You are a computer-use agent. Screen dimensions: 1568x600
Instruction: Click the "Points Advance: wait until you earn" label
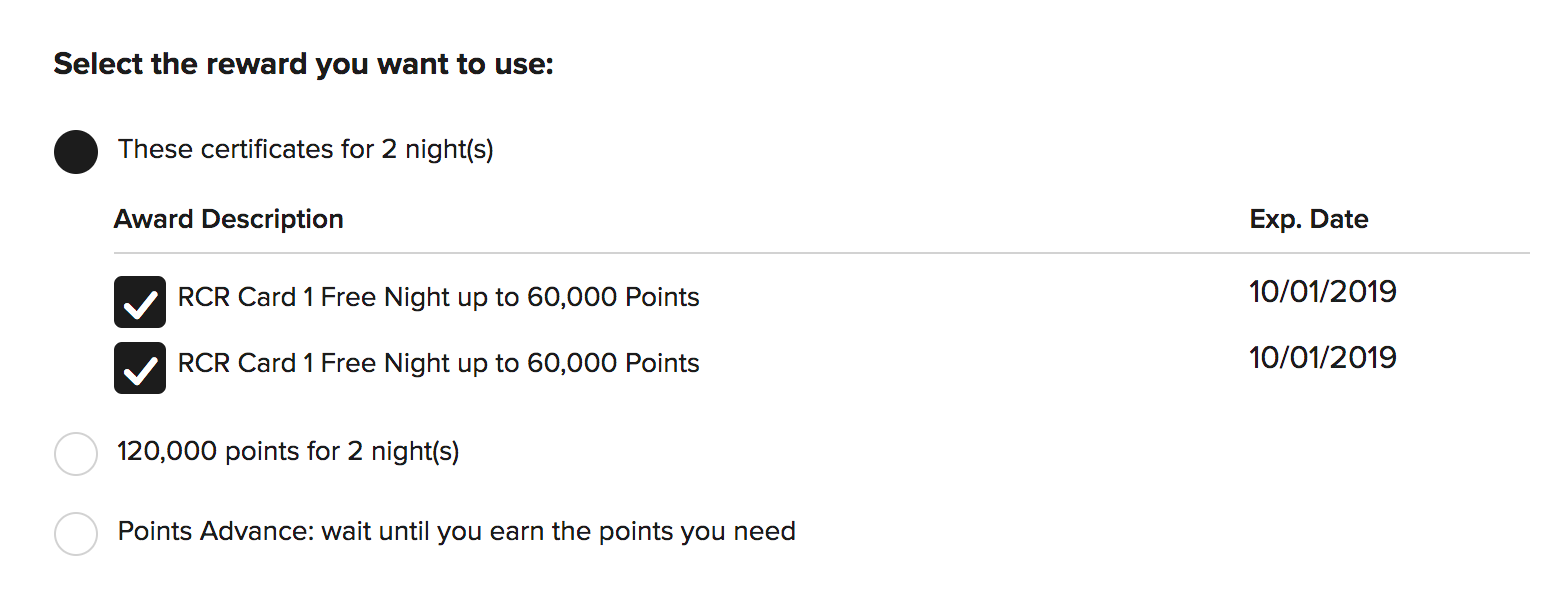click(x=456, y=531)
